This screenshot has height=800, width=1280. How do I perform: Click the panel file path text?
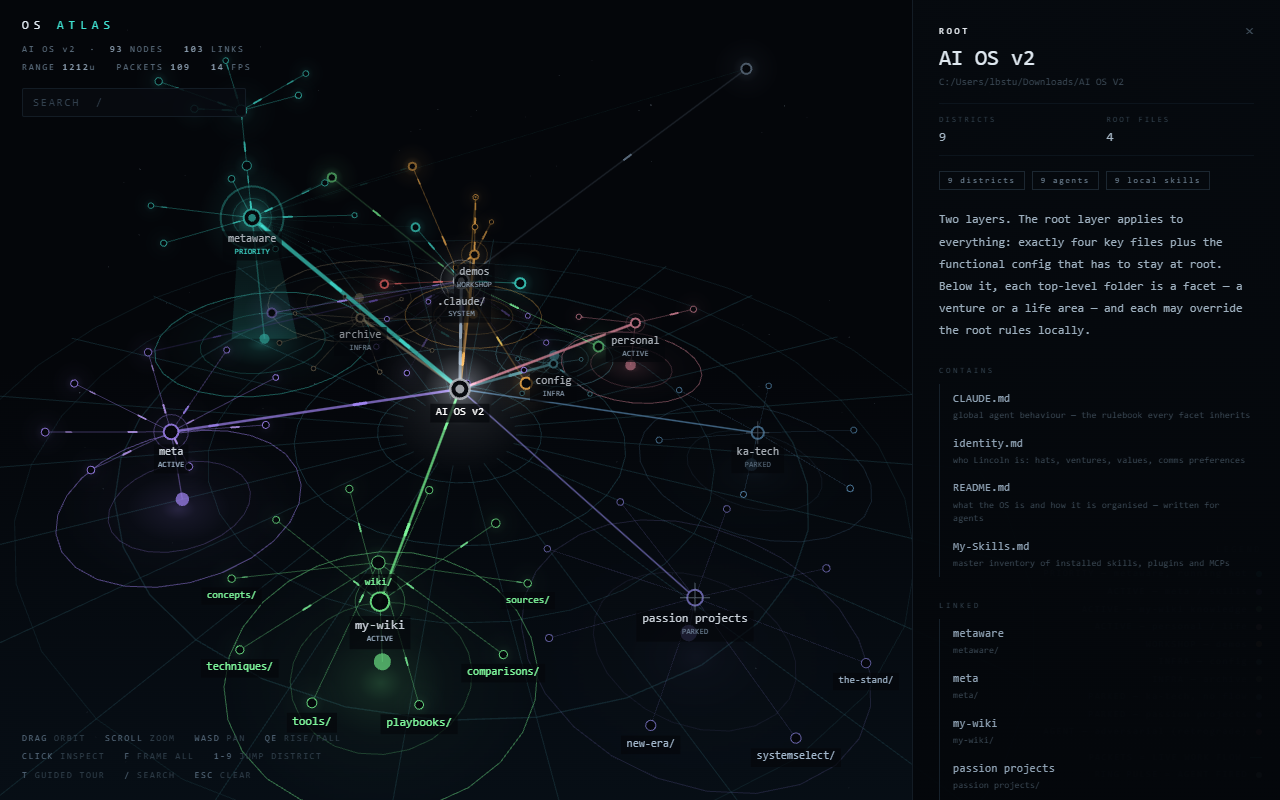point(1031,82)
